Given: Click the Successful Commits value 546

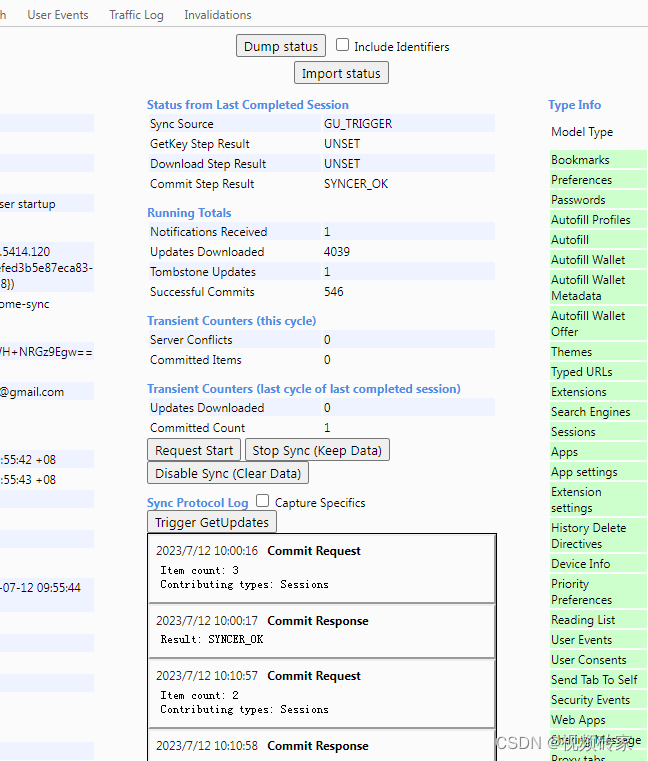Looking at the screenshot, I should (333, 291).
